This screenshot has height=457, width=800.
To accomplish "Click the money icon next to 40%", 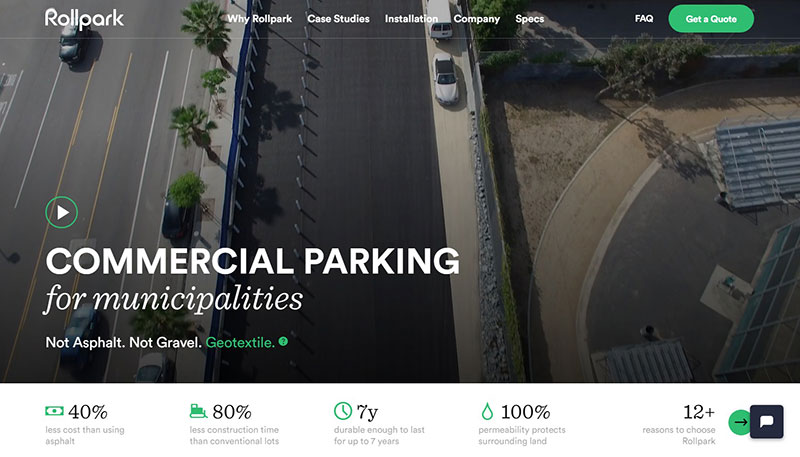I will tap(54, 411).
